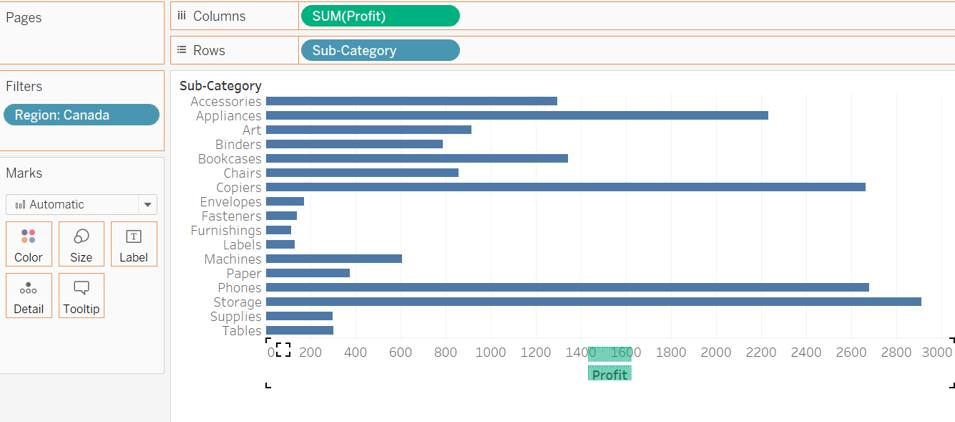This screenshot has width=955, height=422.
Task: Select the Sub-Category pill in Rows
Action: (x=379, y=50)
